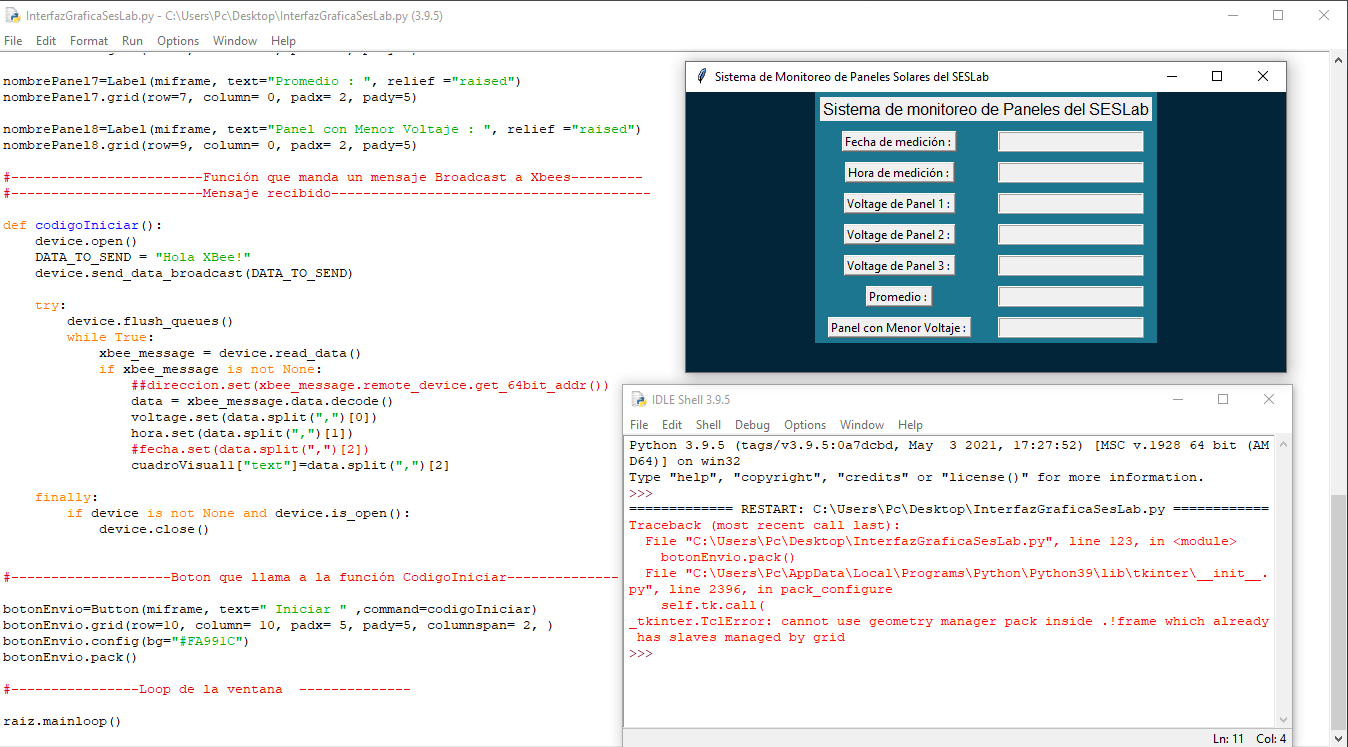This screenshot has height=747, width=1348.
Task: Open the Format menu in the editor
Action: click(89, 41)
